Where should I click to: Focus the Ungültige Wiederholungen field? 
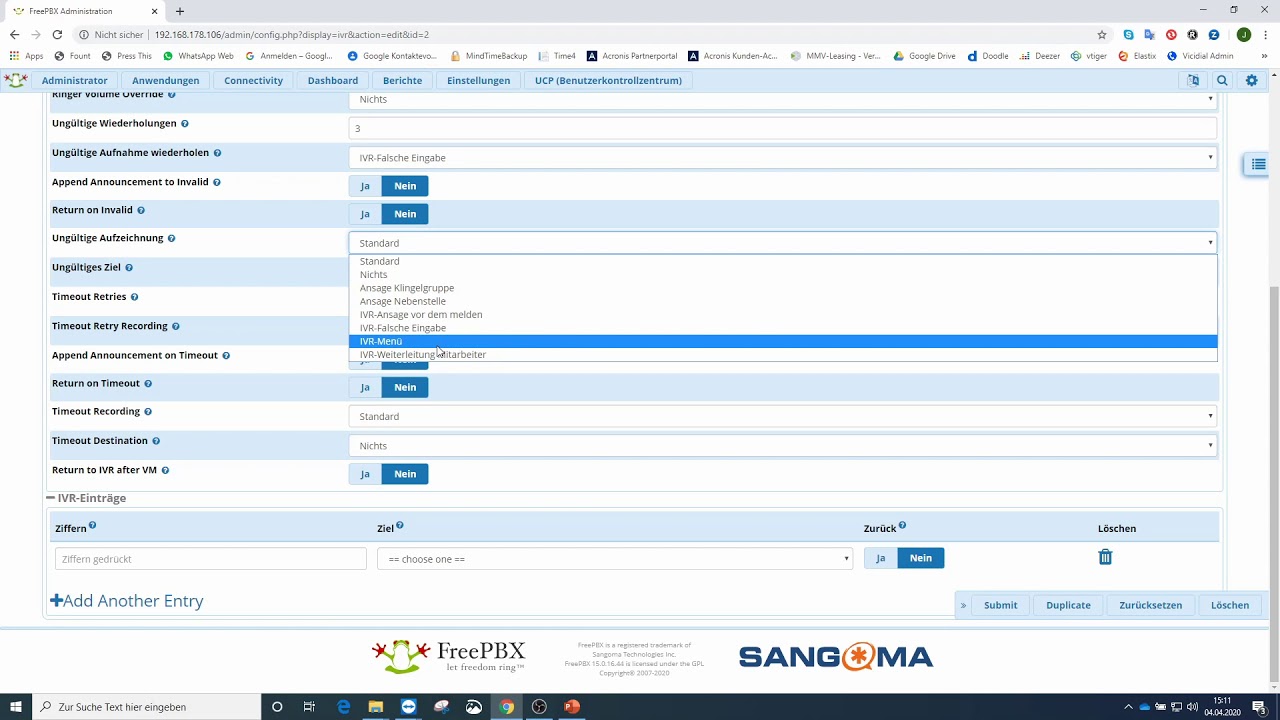click(x=783, y=128)
